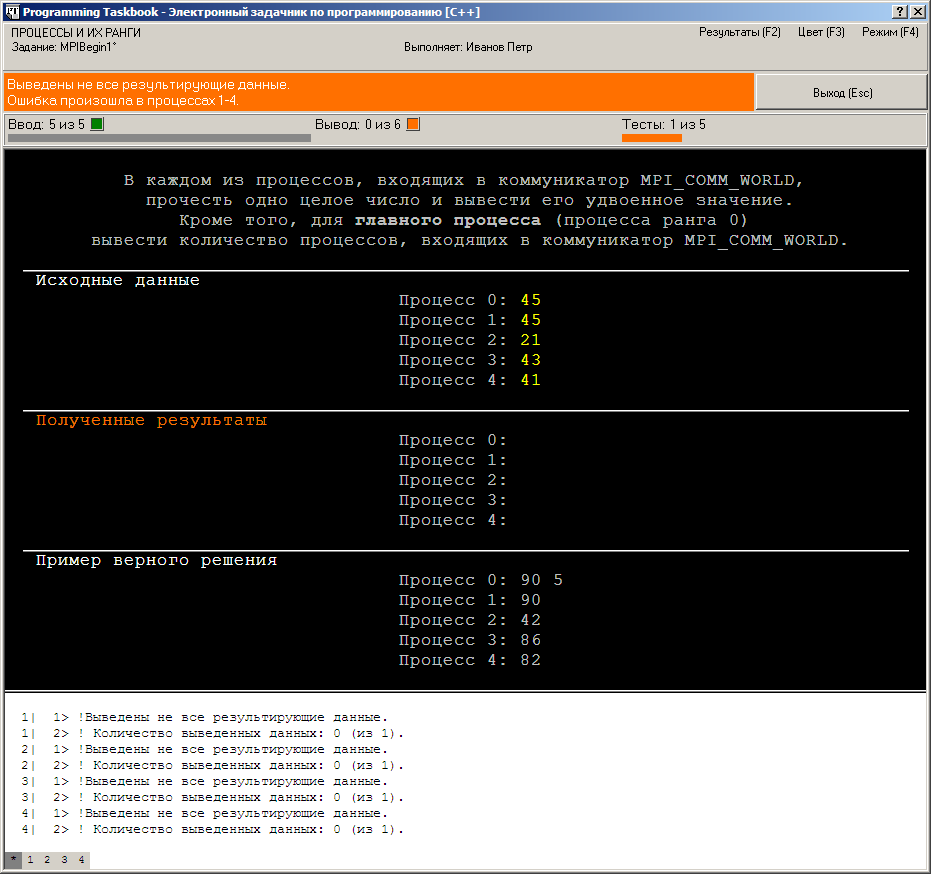Click the Выход (Esc) exit button
The image size is (931, 874).
841,92
